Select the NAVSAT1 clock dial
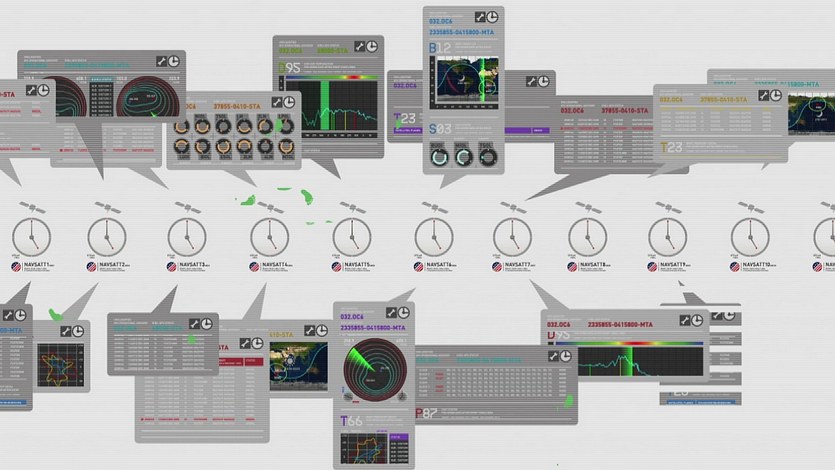Image resolution: width=835 pixels, height=470 pixels. pyautogui.click(x=31, y=237)
